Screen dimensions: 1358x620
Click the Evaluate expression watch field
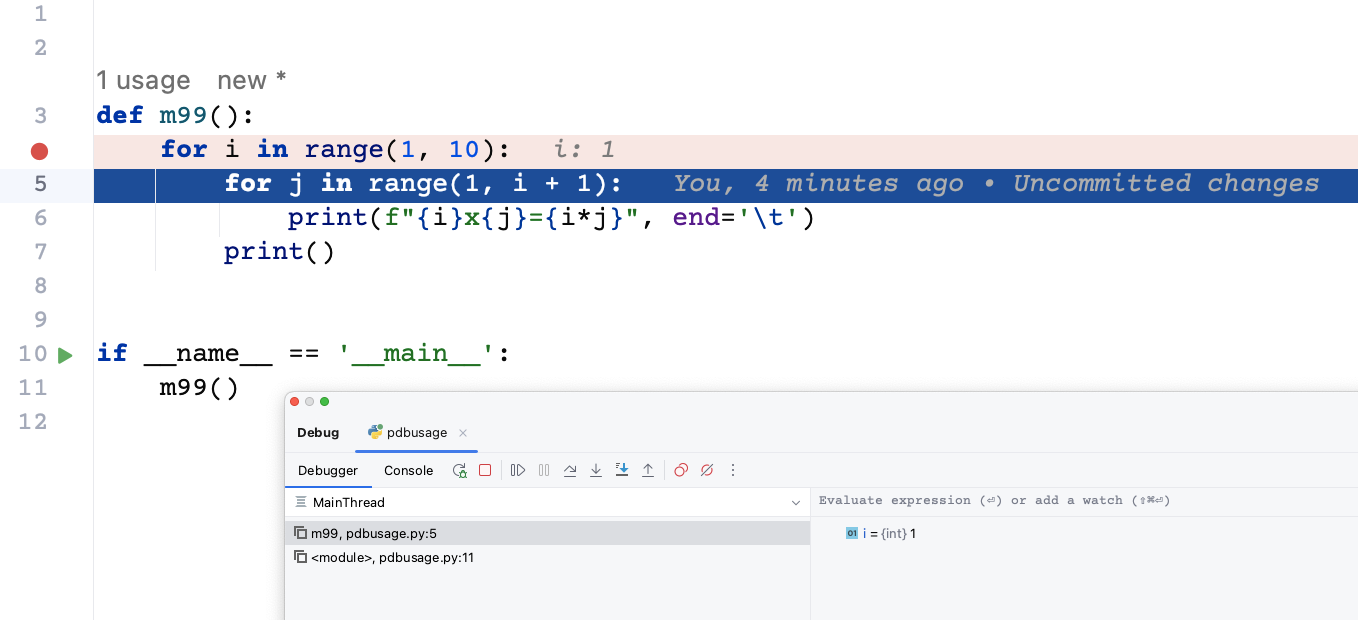1000,500
